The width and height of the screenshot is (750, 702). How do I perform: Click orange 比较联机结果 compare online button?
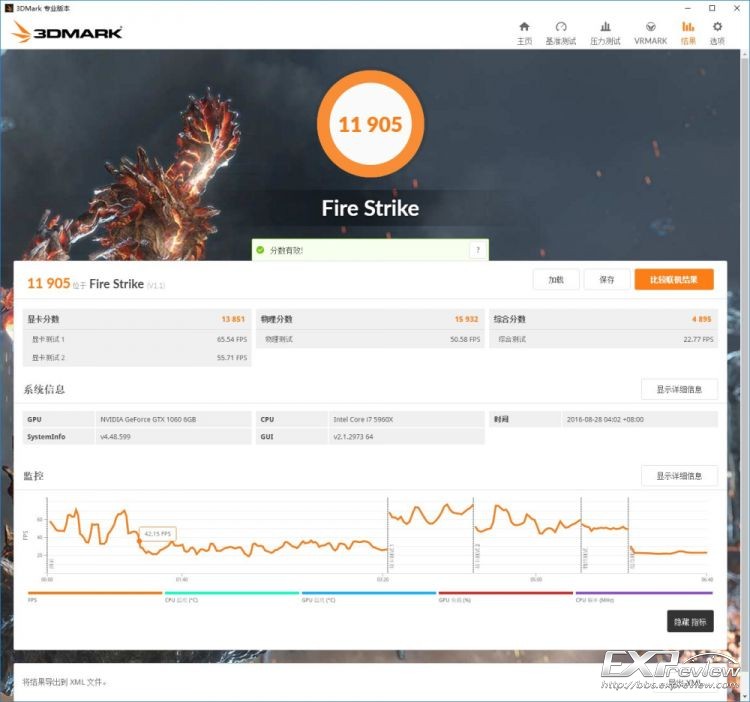[674, 280]
